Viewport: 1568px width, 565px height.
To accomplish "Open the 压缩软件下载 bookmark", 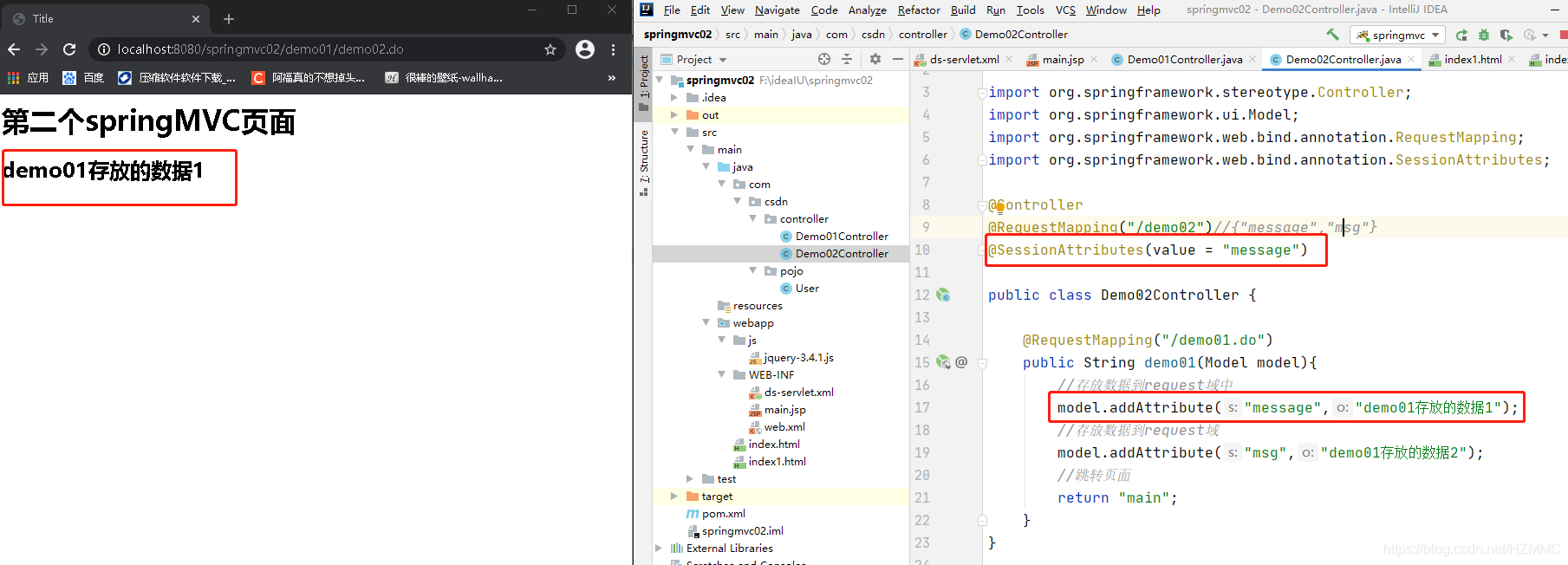I will coord(178,77).
